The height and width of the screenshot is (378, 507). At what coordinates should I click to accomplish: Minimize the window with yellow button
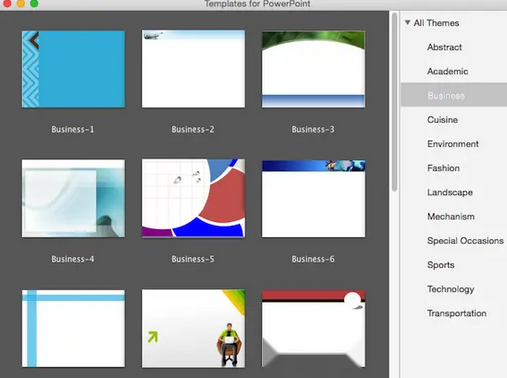point(21,3)
